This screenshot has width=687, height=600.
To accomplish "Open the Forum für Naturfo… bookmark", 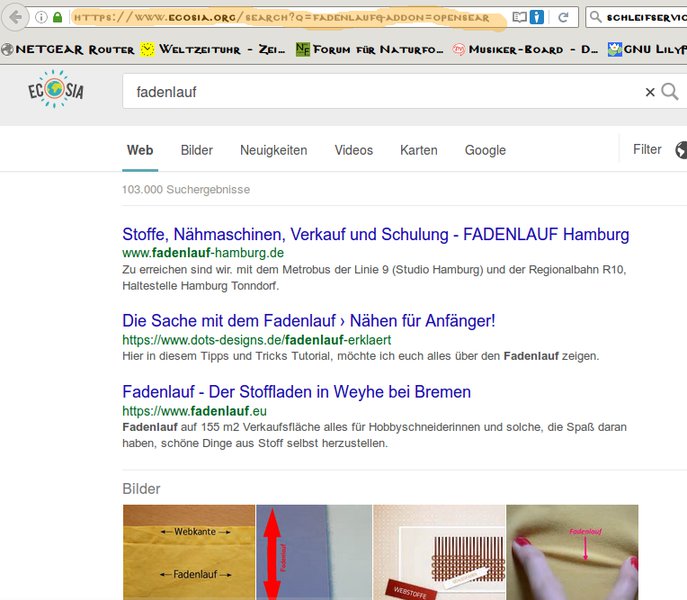I will 369,50.
